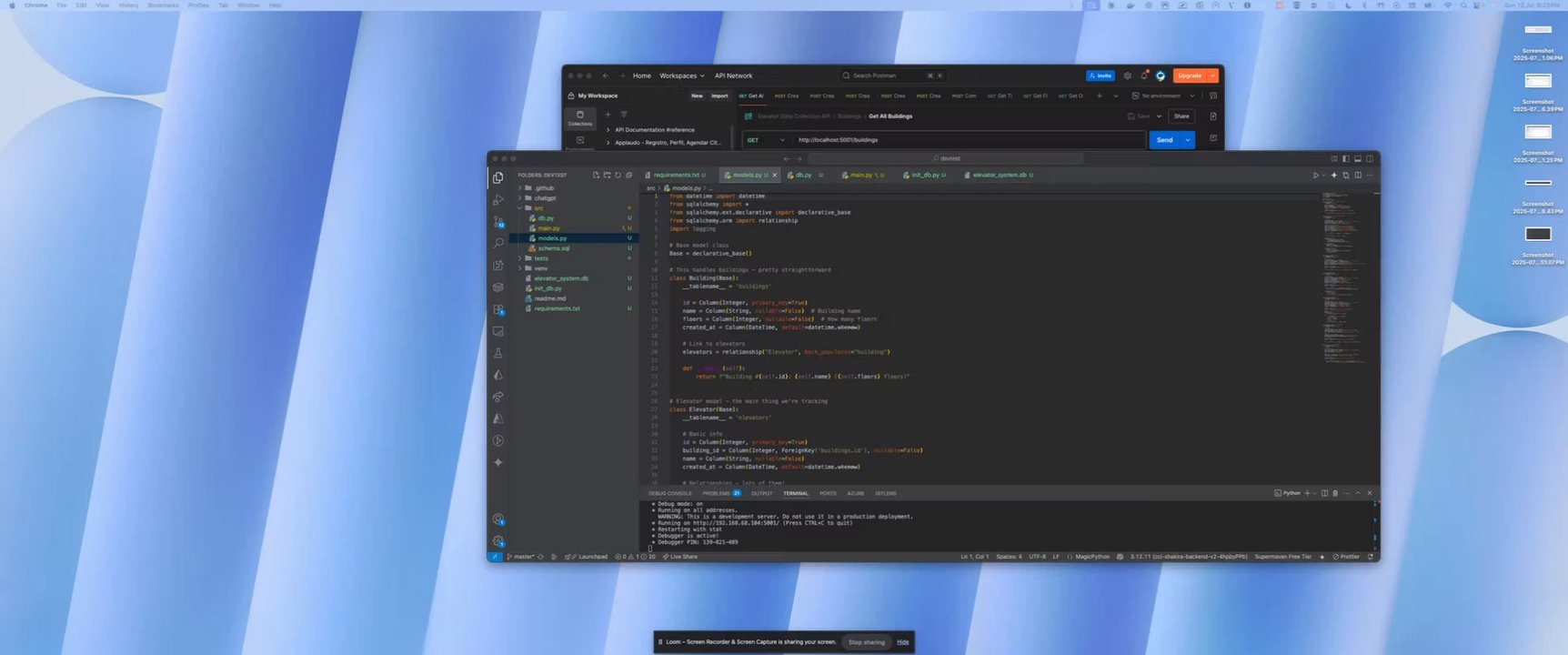Open the Send button dropdown arrow
1568x655 pixels.
tap(1188, 140)
